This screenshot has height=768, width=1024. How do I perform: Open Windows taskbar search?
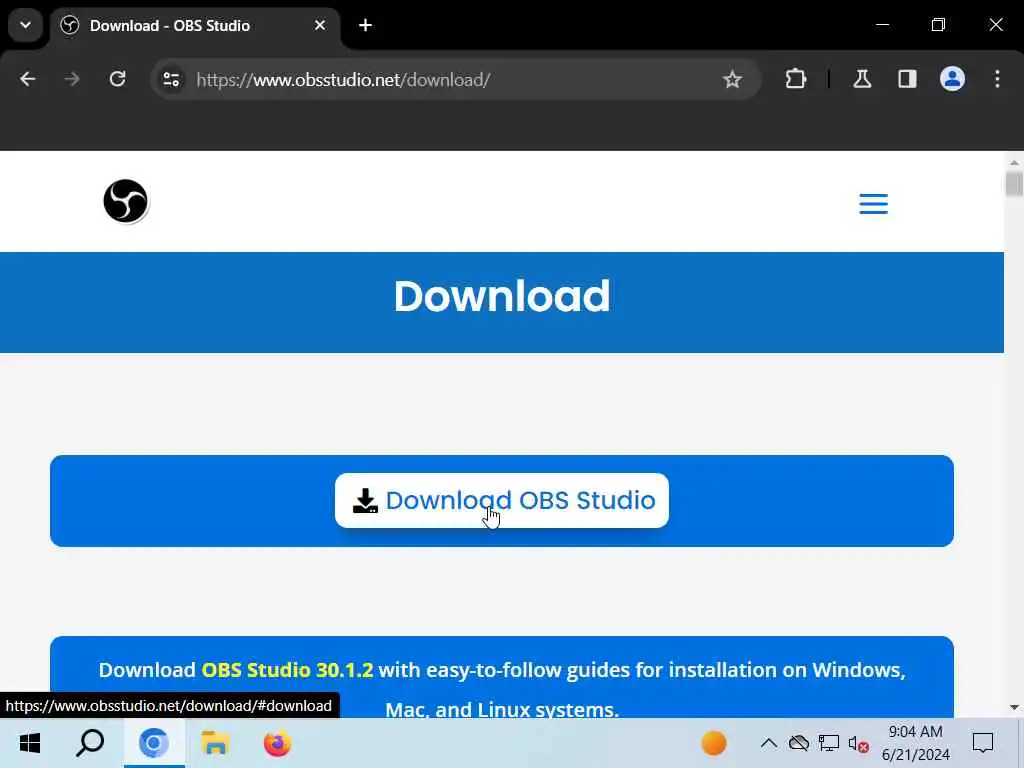tap(90, 743)
